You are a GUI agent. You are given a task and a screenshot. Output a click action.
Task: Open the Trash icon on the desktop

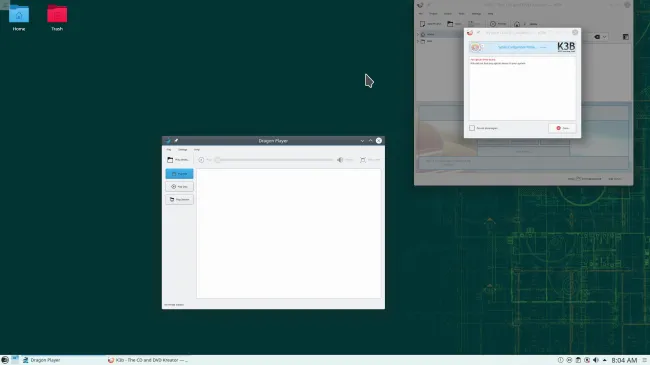(57, 18)
